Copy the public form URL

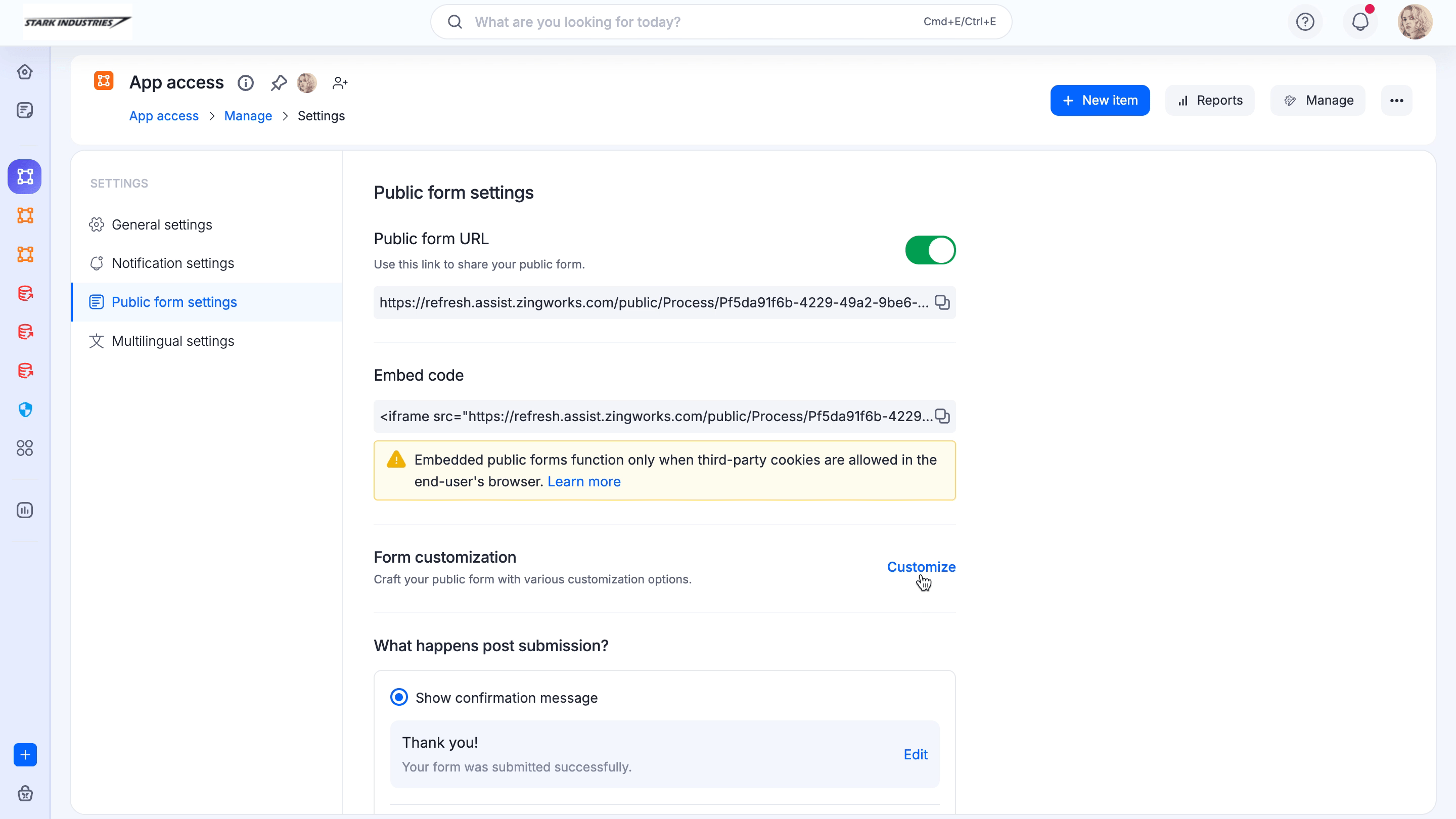tap(942, 302)
